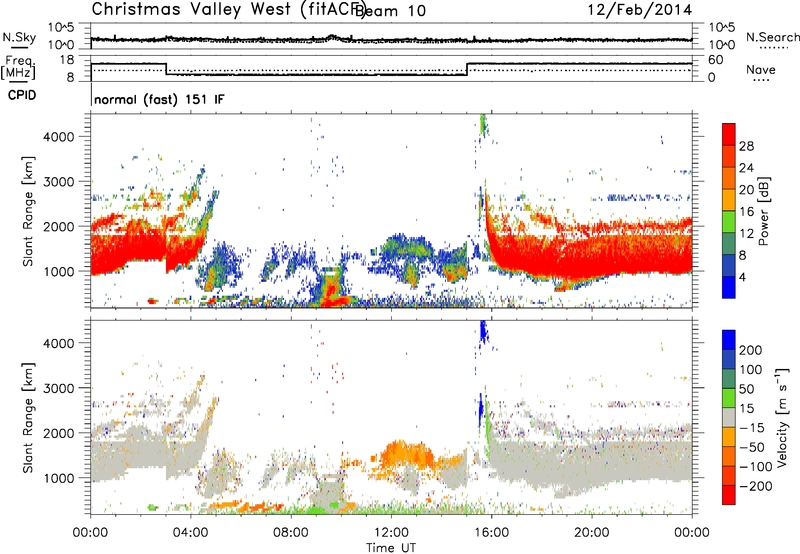Viewport: 800px width, 554px height.
Task: Select the Velocity [m s-1] colorbar title
Action: (782, 417)
